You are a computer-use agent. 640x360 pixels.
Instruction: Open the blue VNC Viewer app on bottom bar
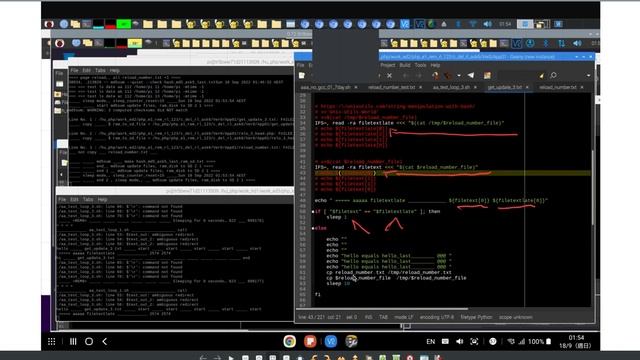coord(331,341)
